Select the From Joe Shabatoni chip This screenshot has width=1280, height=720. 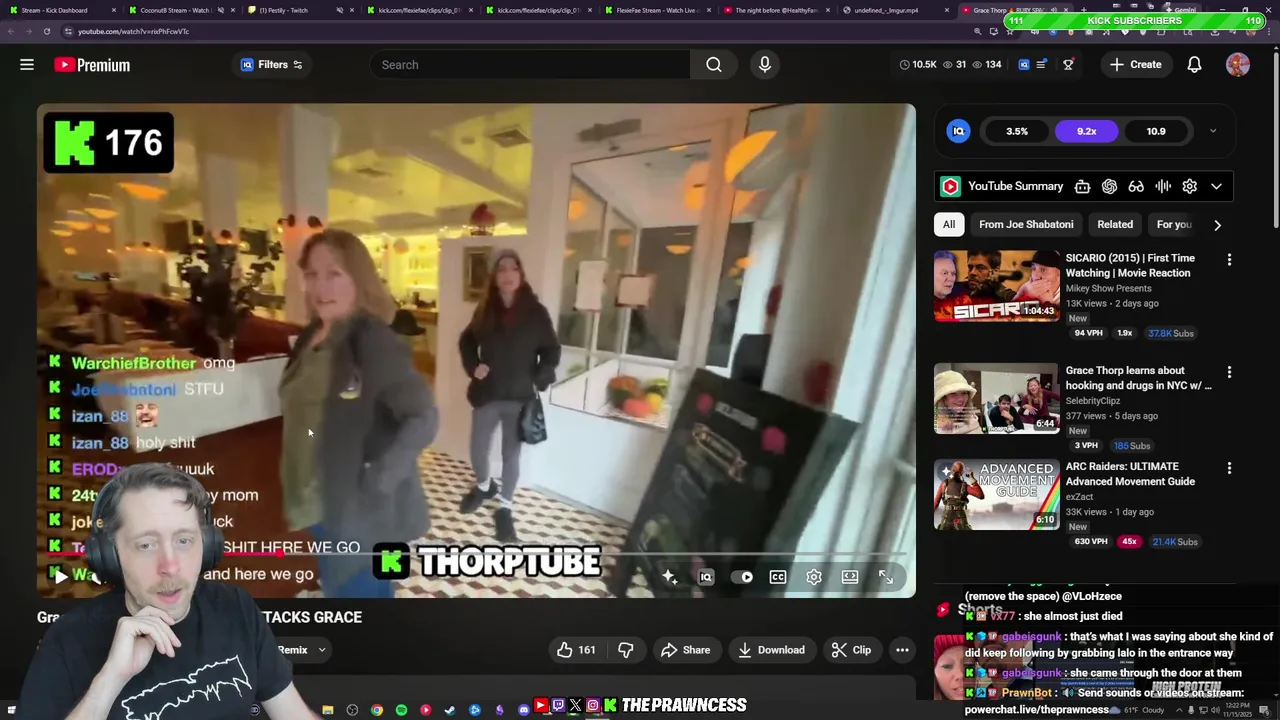[x=1026, y=224]
